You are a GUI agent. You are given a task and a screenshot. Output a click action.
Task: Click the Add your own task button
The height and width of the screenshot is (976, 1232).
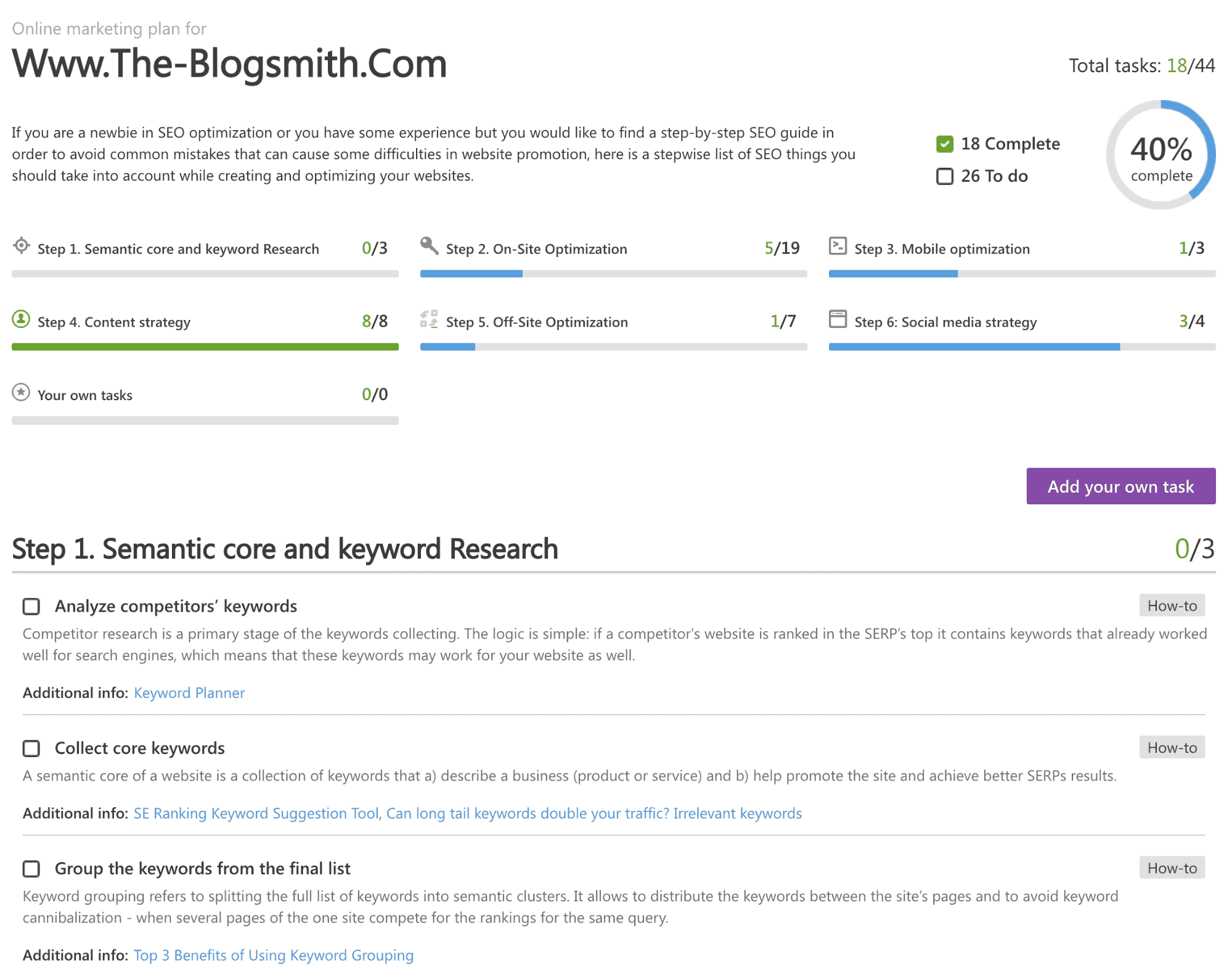point(1120,486)
